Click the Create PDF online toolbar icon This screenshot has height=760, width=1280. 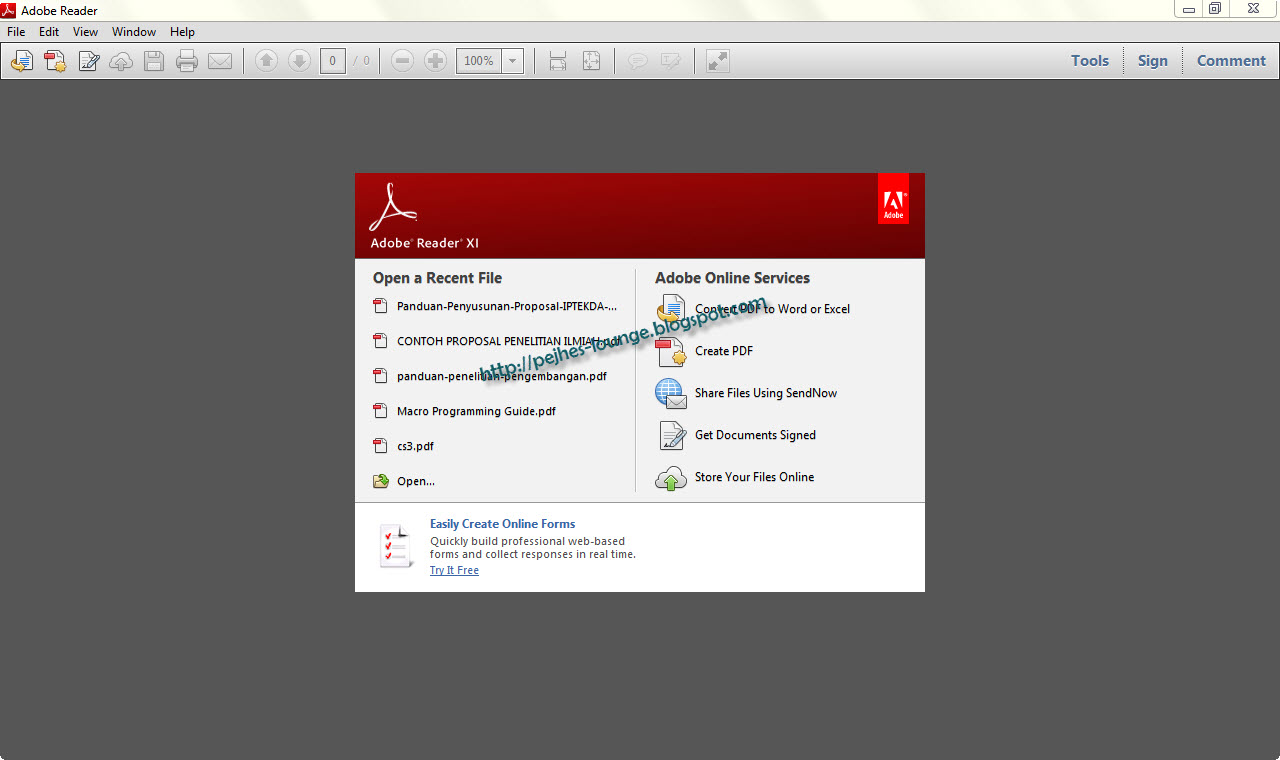click(55, 61)
